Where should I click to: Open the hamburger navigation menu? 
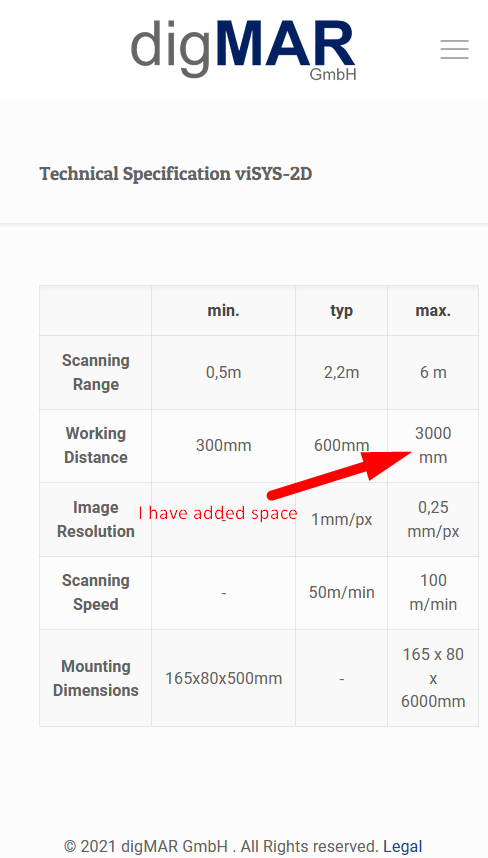[x=455, y=49]
